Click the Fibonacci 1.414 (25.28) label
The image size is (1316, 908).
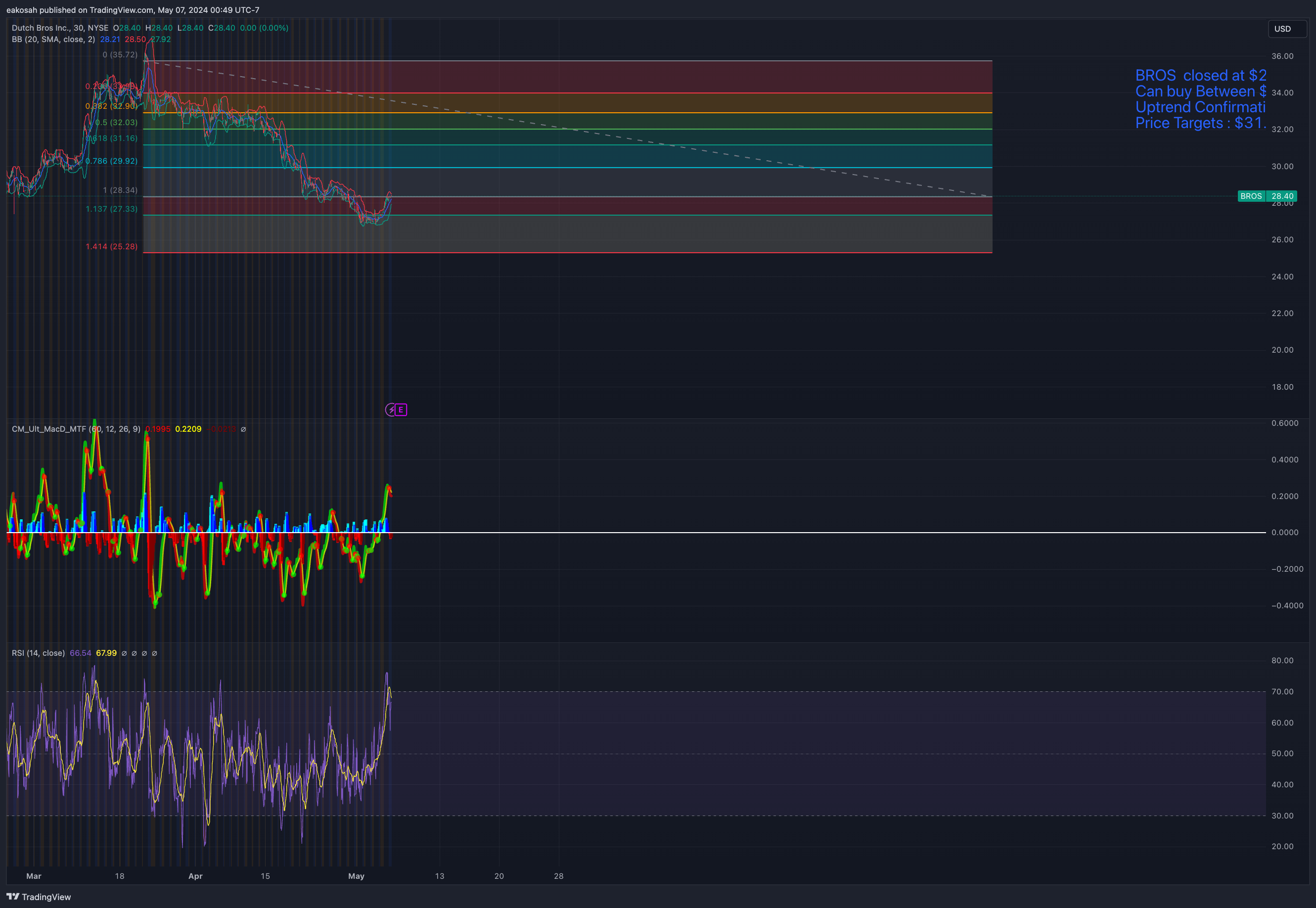click(x=111, y=246)
